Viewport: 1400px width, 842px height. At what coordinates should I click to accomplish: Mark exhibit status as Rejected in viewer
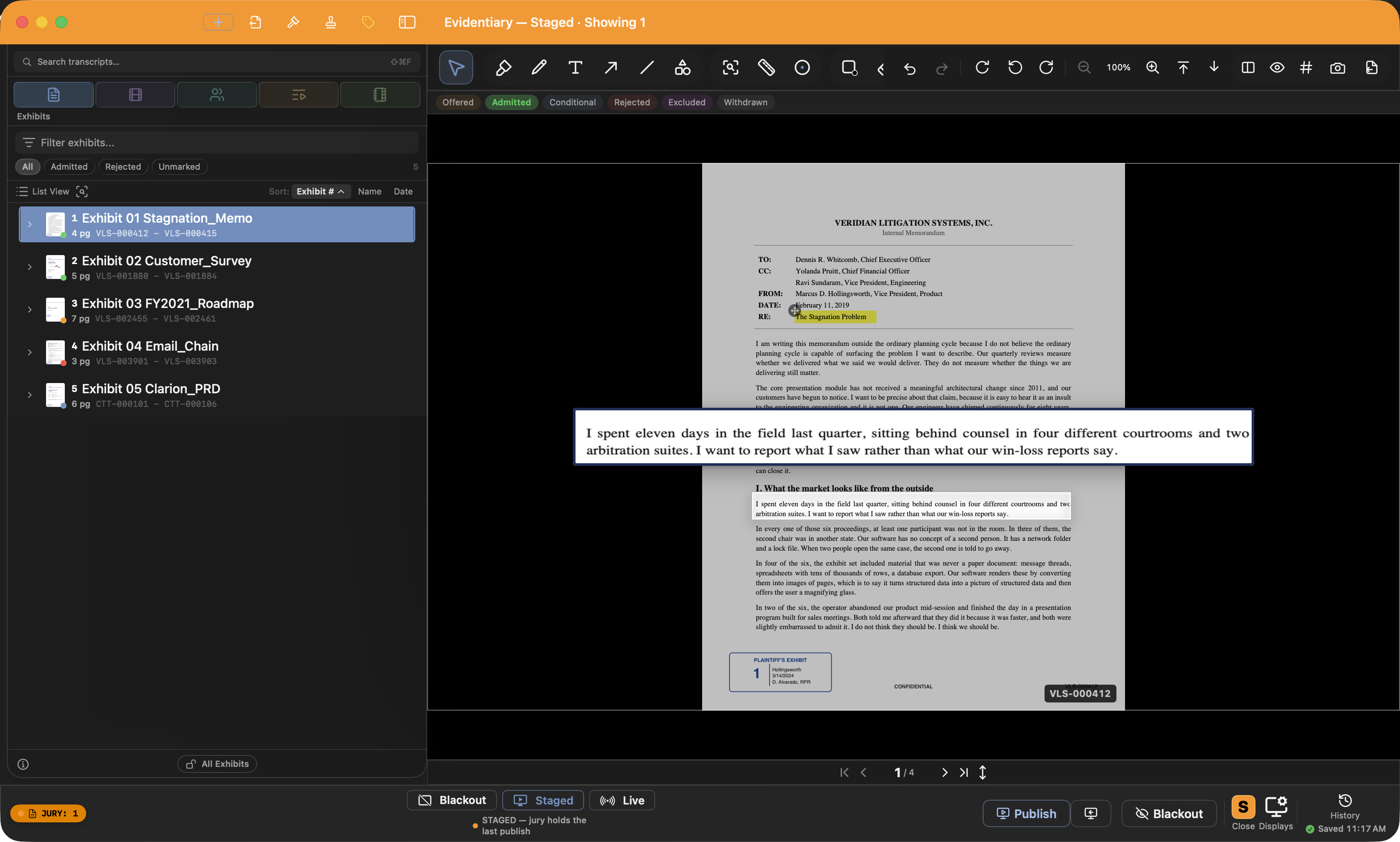632,102
